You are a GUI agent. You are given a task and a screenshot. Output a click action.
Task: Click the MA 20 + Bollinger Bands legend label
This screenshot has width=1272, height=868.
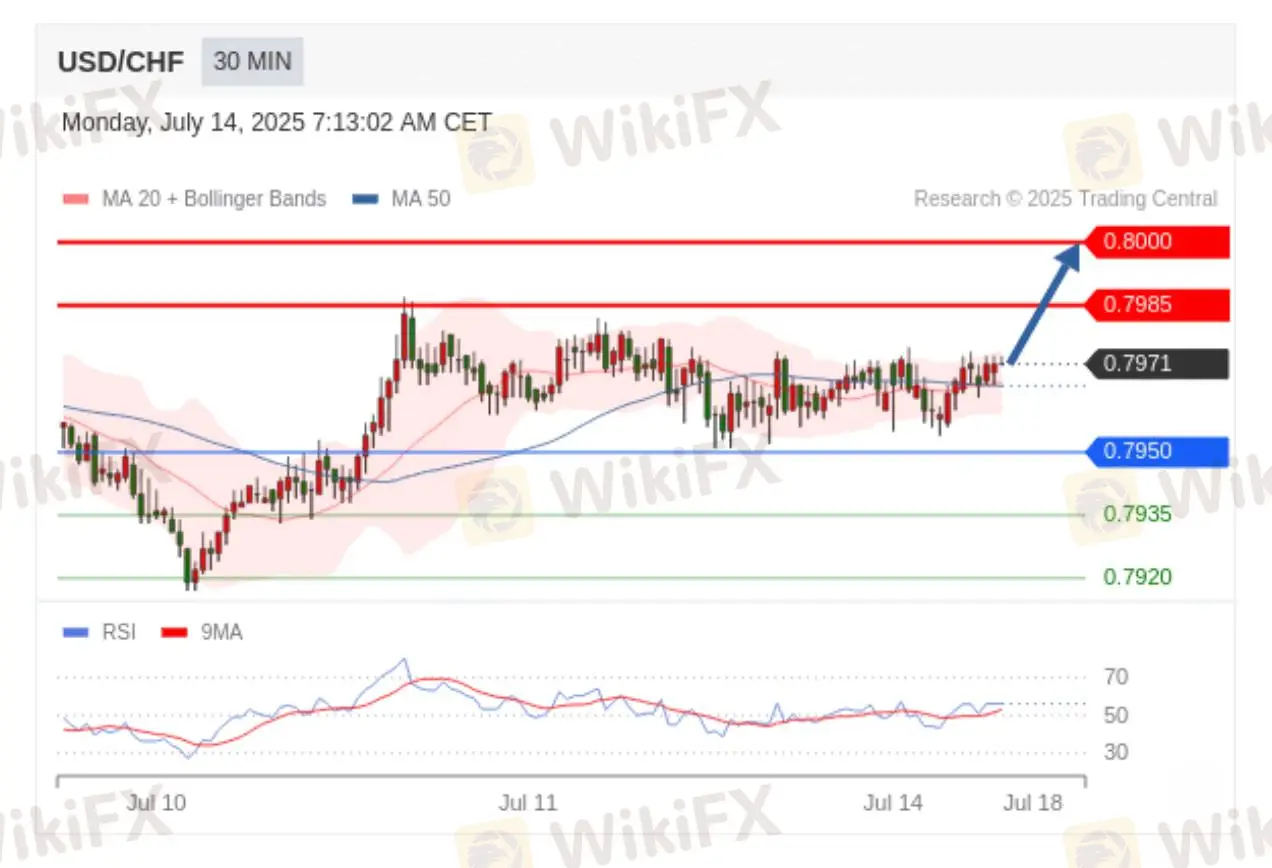pos(214,199)
